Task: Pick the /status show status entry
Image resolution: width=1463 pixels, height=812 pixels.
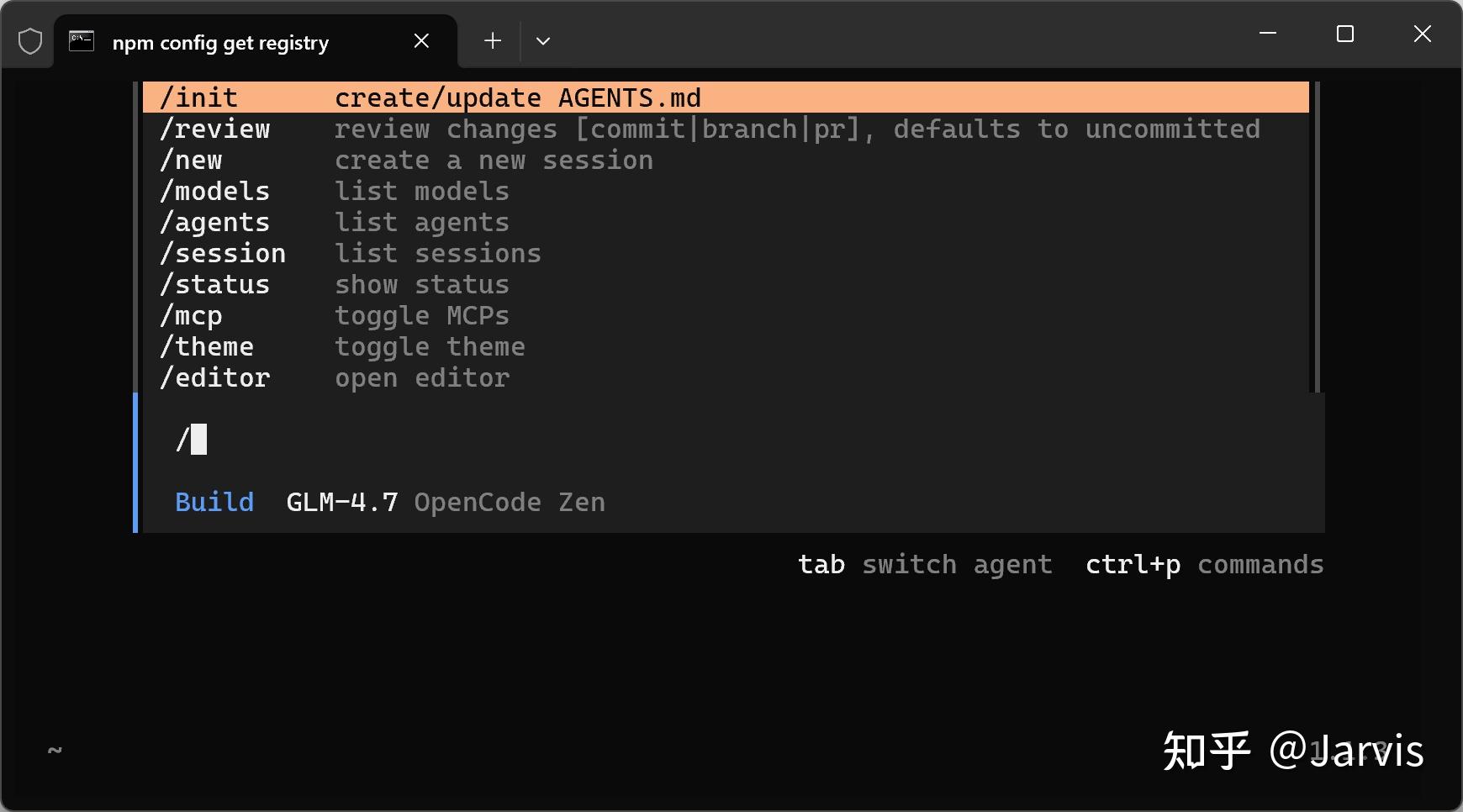Action: tap(726, 284)
